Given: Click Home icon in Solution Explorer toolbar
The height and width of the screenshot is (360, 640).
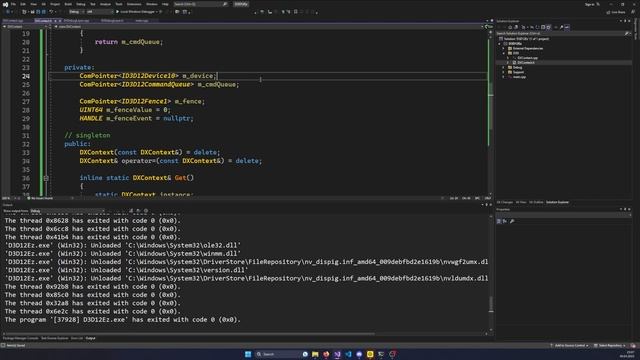Looking at the screenshot, I should (x=510, y=27).
